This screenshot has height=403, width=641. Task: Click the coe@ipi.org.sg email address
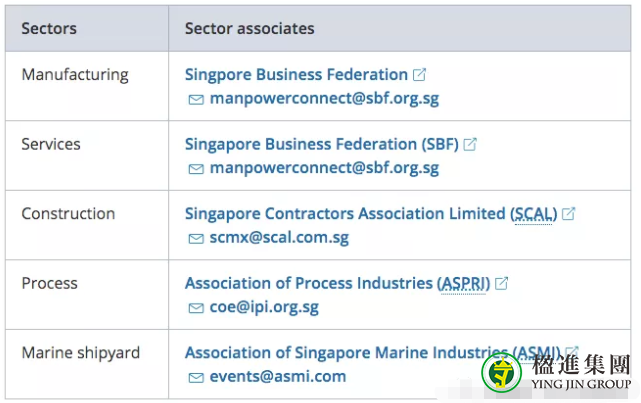pyautogui.click(x=264, y=307)
